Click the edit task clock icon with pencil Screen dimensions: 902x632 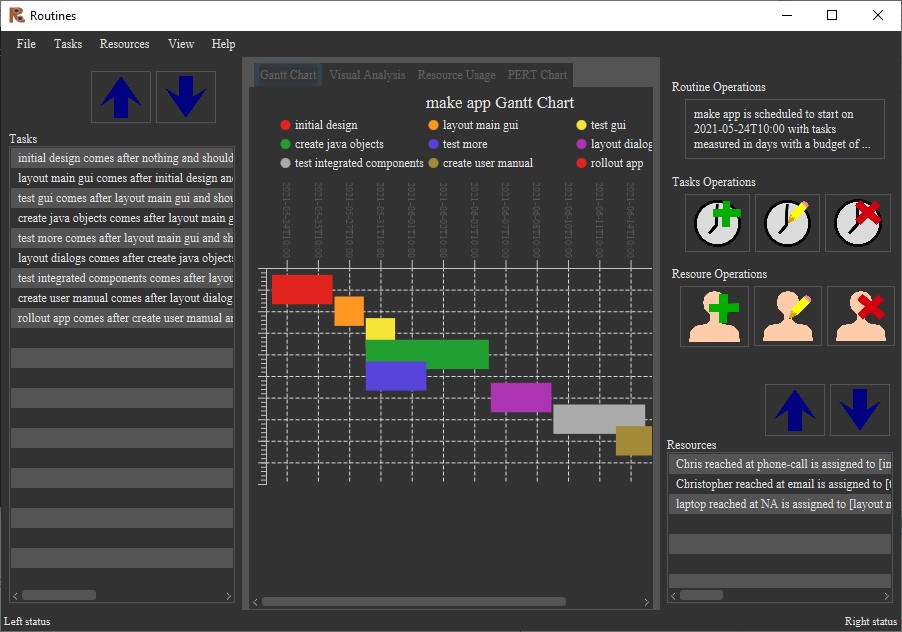[x=788, y=223]
